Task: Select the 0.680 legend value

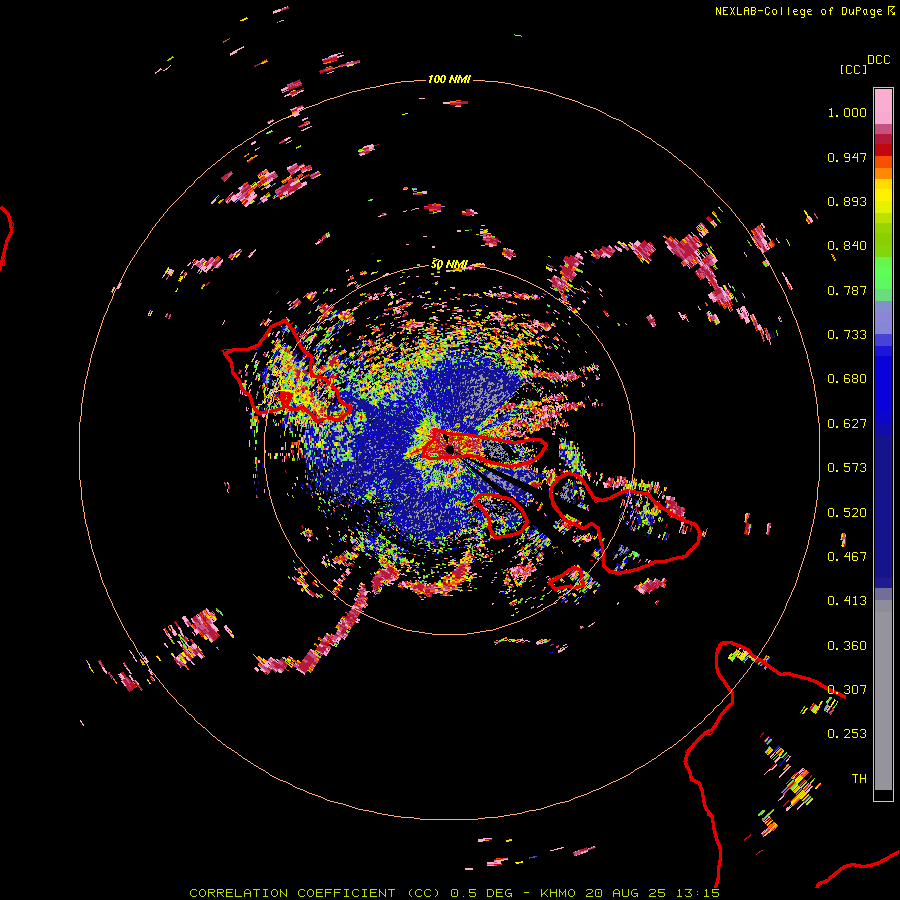Action: (847, 379)
